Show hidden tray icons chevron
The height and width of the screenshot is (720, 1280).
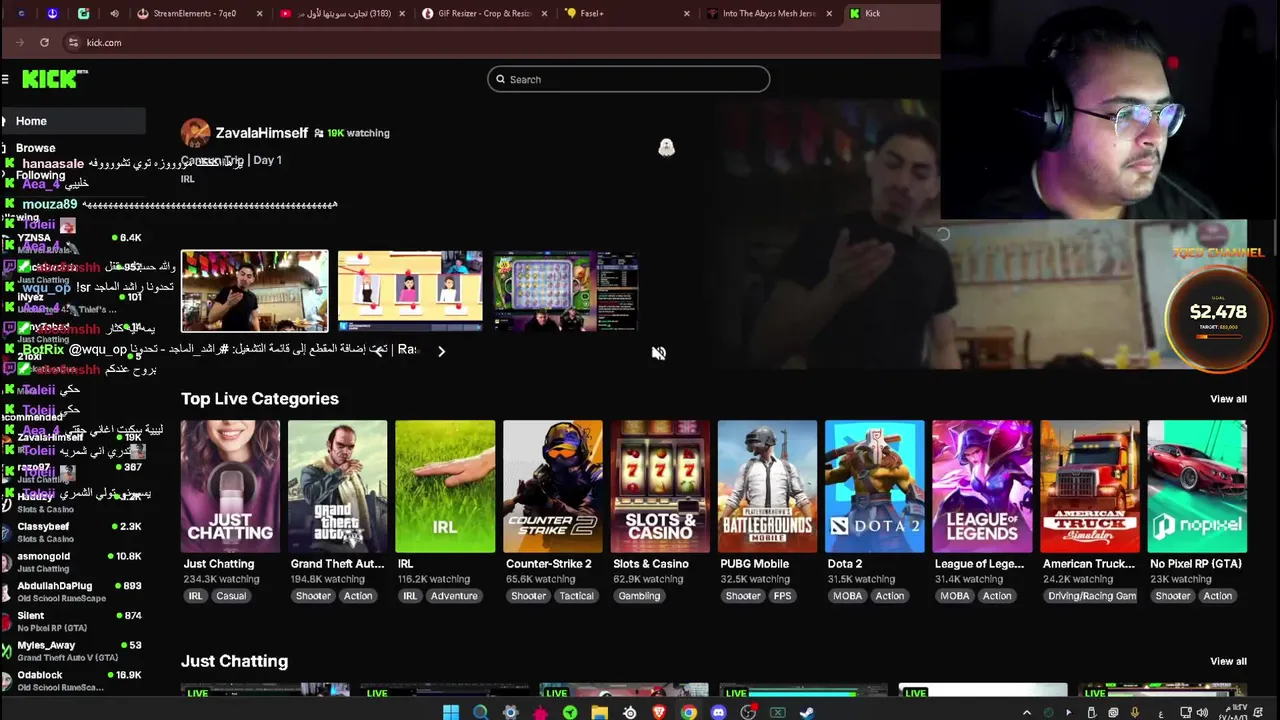pos(1027,713)
